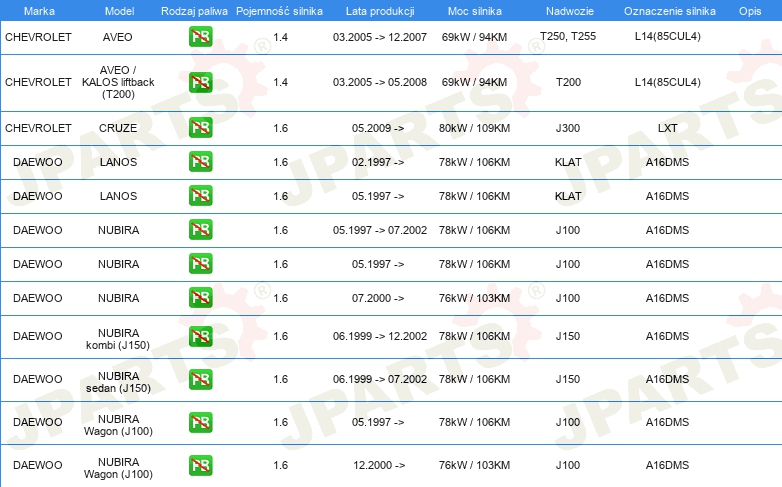Select the CHEVROLET cell in the CRUZE row
Image resolution: width=782 pixels, height=487 pixels.
[x=38, y=128]
